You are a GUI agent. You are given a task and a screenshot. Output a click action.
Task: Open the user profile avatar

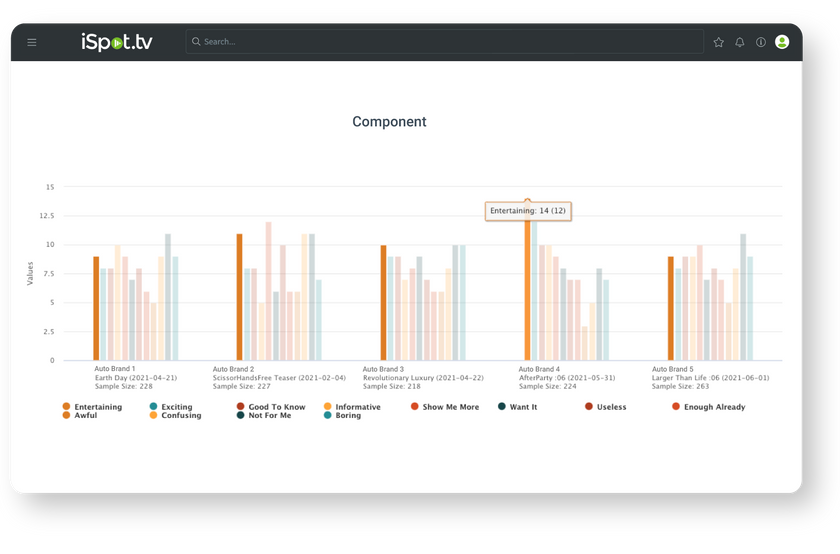click(782, 42)
